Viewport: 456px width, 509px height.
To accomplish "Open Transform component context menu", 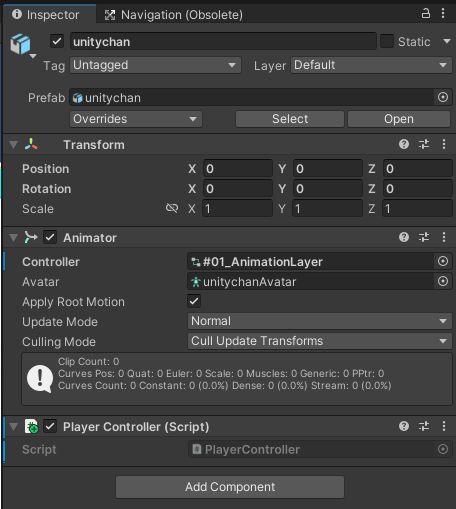I will (x=444, y=144).
